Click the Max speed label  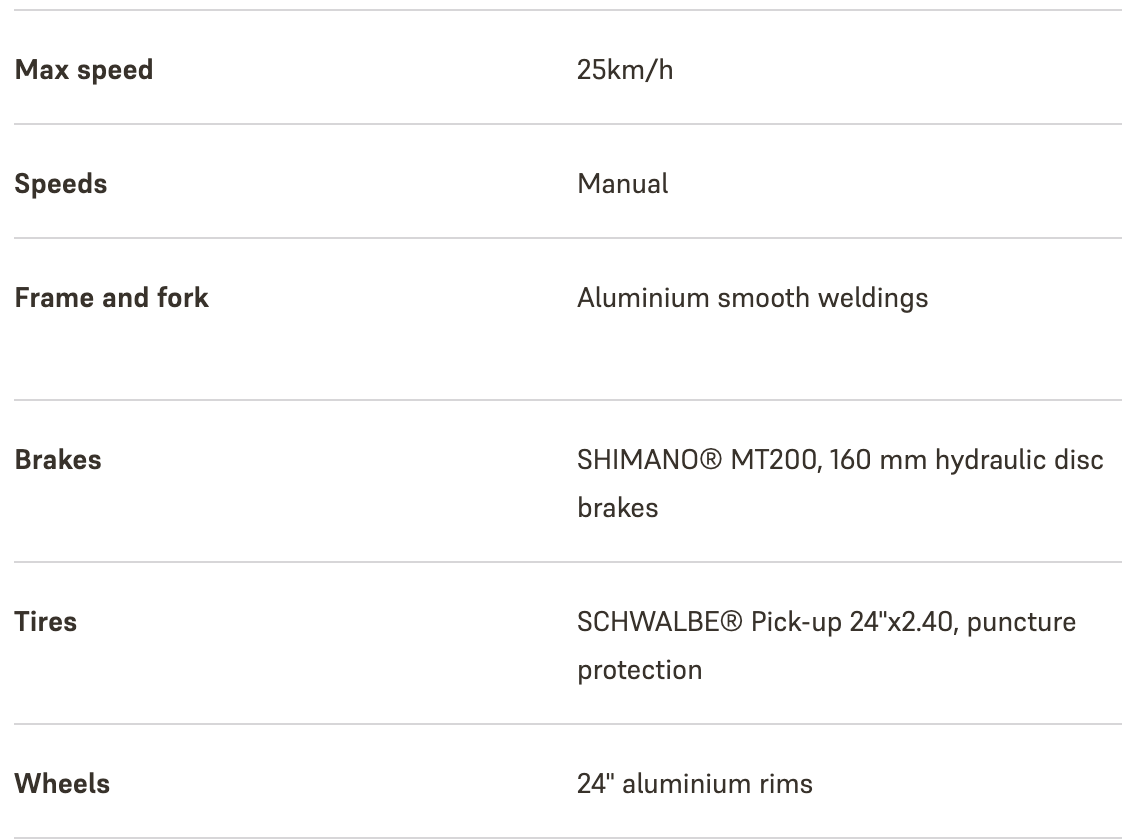click(84, 70)
